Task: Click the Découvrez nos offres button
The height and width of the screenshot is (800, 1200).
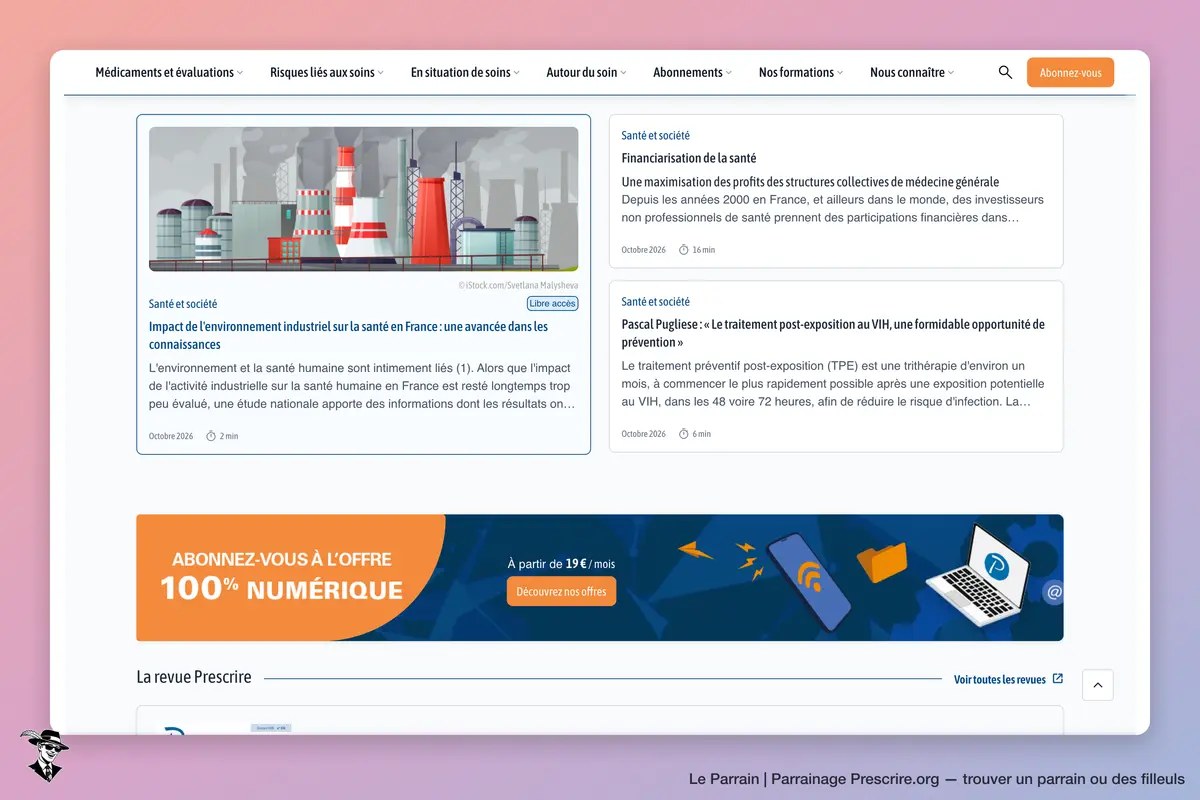Action: (x=561, y=591)
